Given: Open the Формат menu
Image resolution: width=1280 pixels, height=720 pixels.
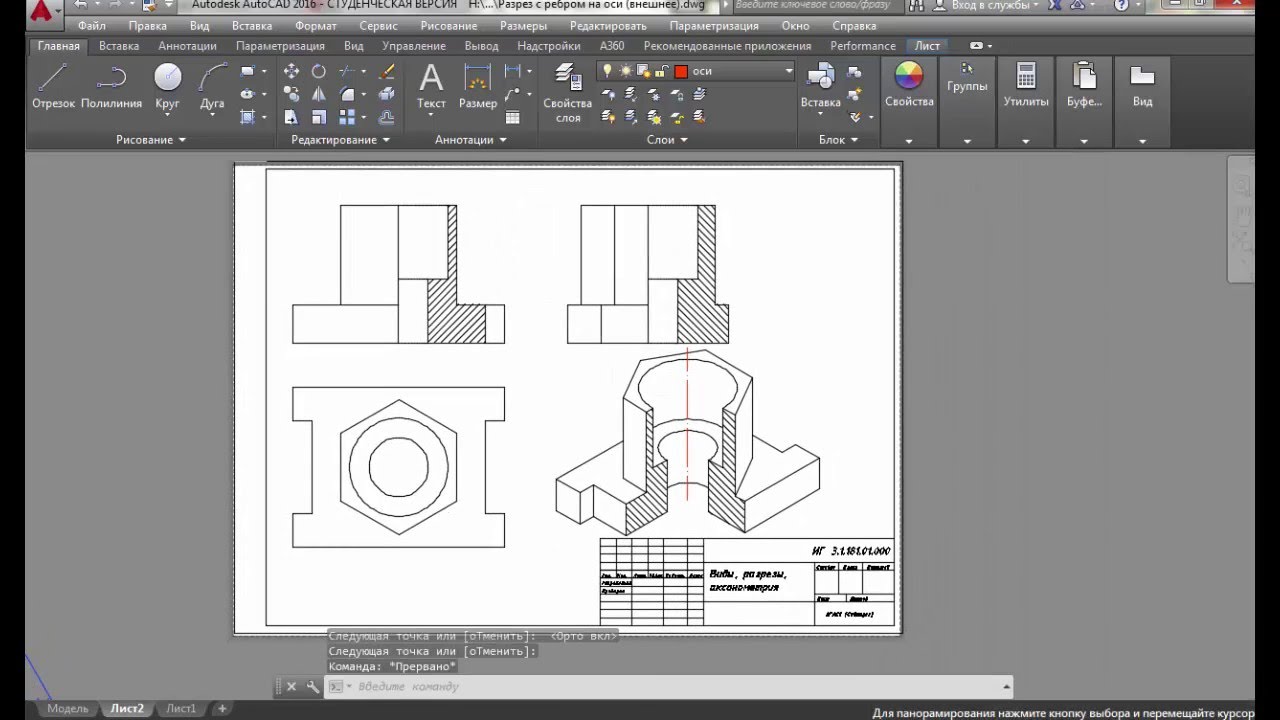Looking at the screenshot, I should pyautogui.click(x=316, y=26).
